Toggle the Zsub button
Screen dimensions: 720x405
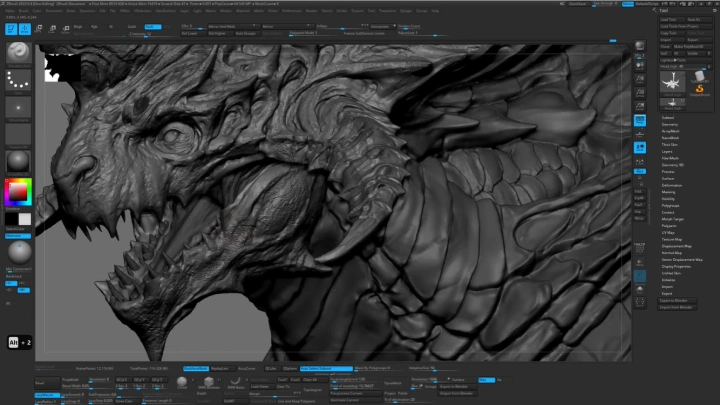click(x=153, y=27)
